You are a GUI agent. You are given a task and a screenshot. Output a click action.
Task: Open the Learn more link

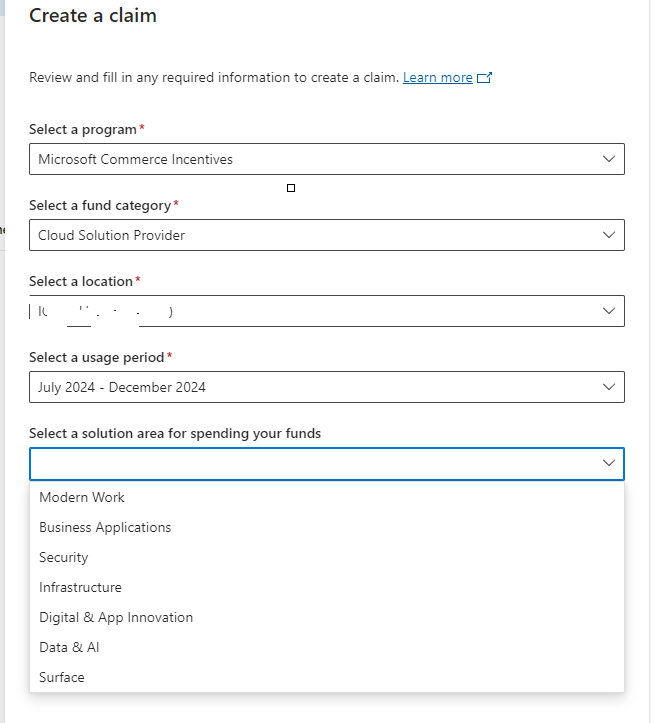point(437,77)
